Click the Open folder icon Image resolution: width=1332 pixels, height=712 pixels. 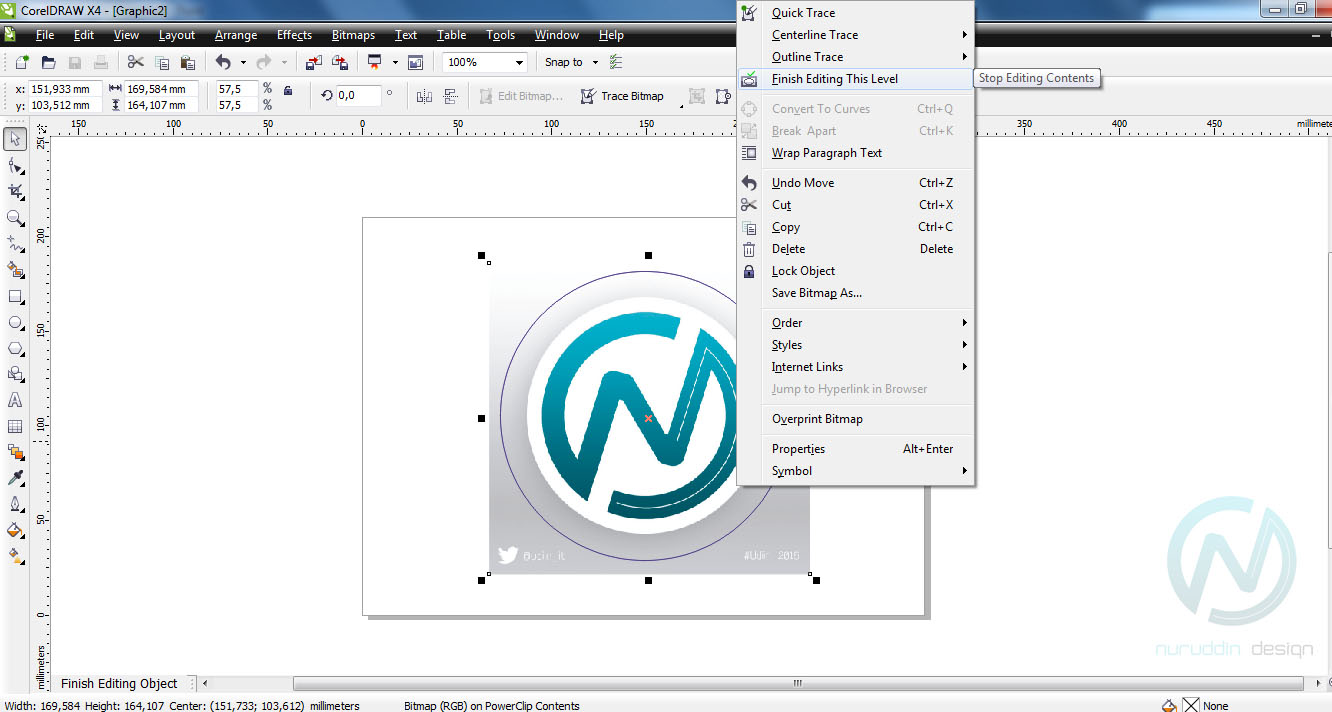point(48,62)
